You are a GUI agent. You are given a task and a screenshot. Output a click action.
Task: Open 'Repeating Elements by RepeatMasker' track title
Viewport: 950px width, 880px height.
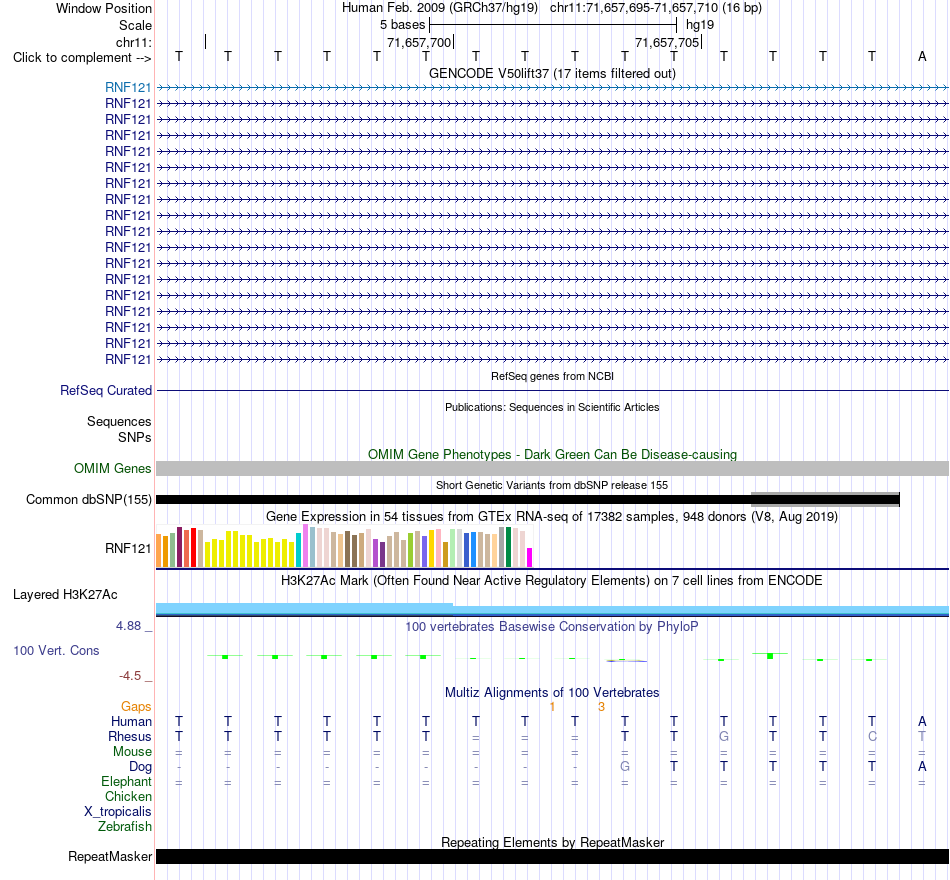pyautogui.click(x=552, y=842)
